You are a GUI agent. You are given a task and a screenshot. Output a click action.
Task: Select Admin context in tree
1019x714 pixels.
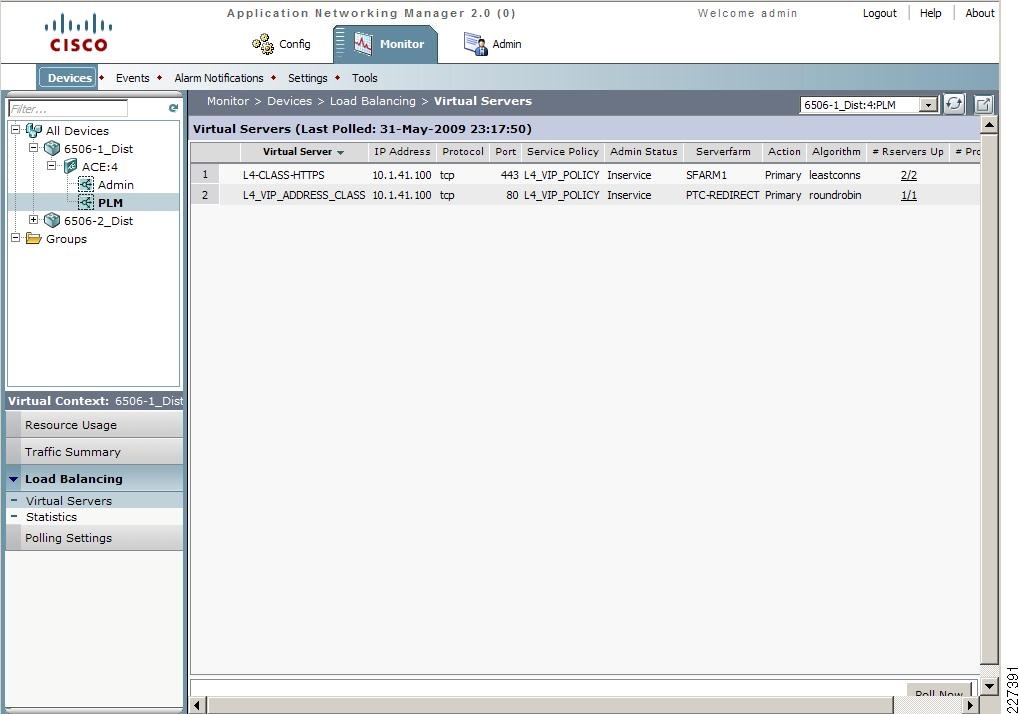[x=116, y=185]
